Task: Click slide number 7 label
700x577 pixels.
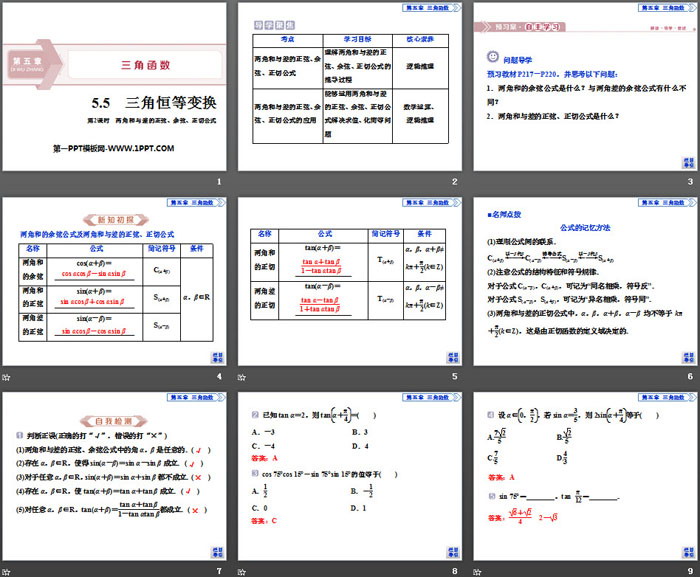Action: (x=219, y=571)
